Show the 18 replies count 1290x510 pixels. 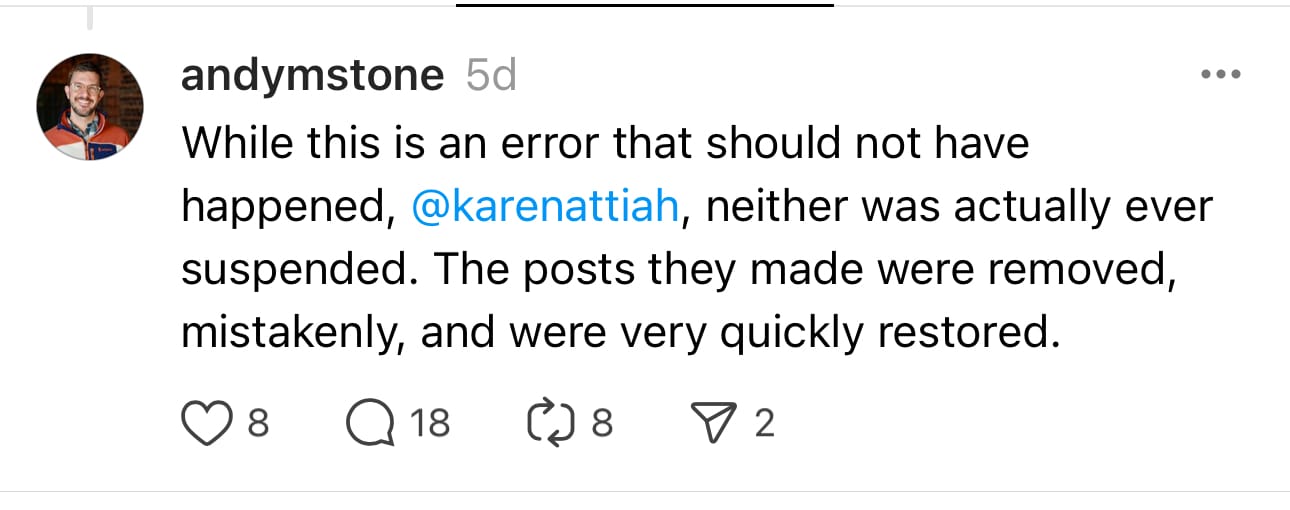coord(430,424)
